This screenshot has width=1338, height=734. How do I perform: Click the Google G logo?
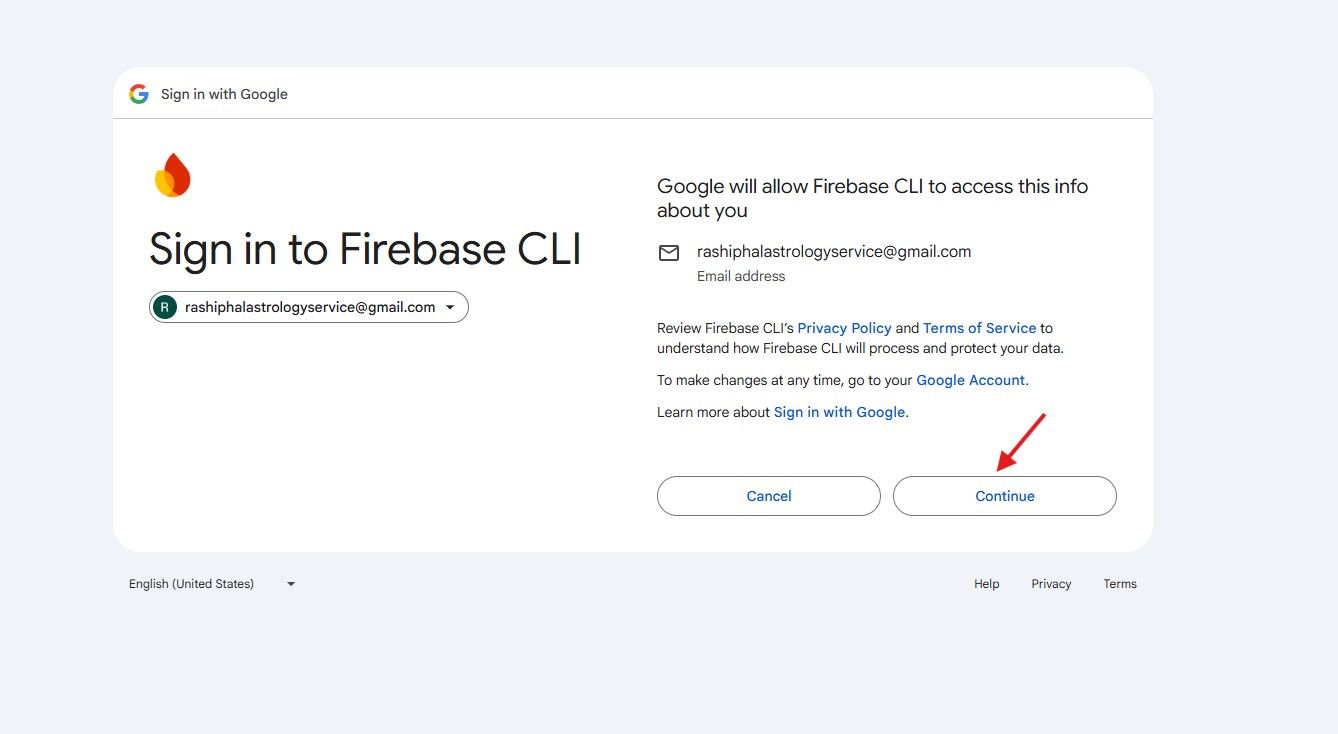tap(139, 94)
